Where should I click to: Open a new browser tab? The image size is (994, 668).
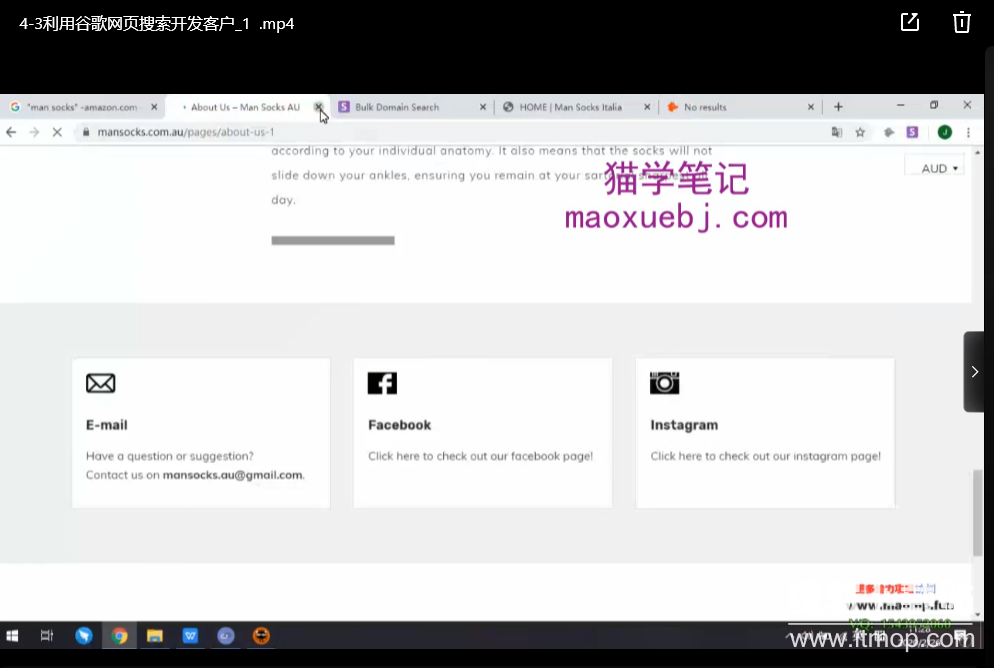(x=838, y=107)
